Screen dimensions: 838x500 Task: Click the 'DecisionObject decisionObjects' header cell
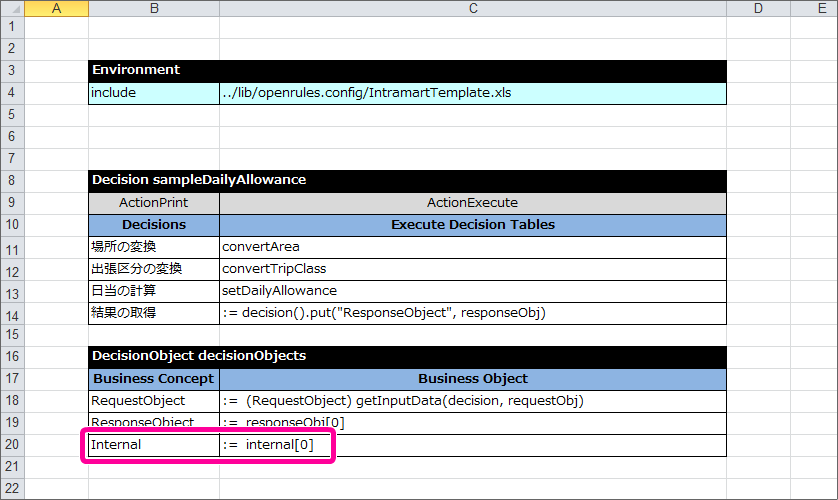(x=407, y=356)
